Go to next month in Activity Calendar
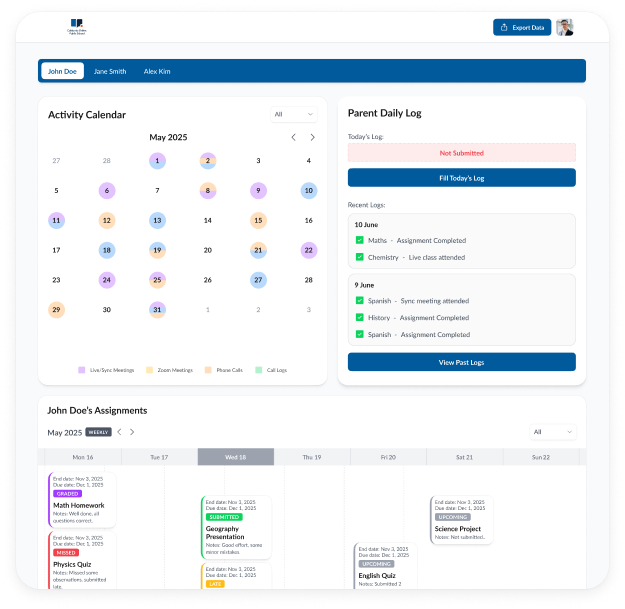This screenshot has width=625, height=609. (312, 137)
